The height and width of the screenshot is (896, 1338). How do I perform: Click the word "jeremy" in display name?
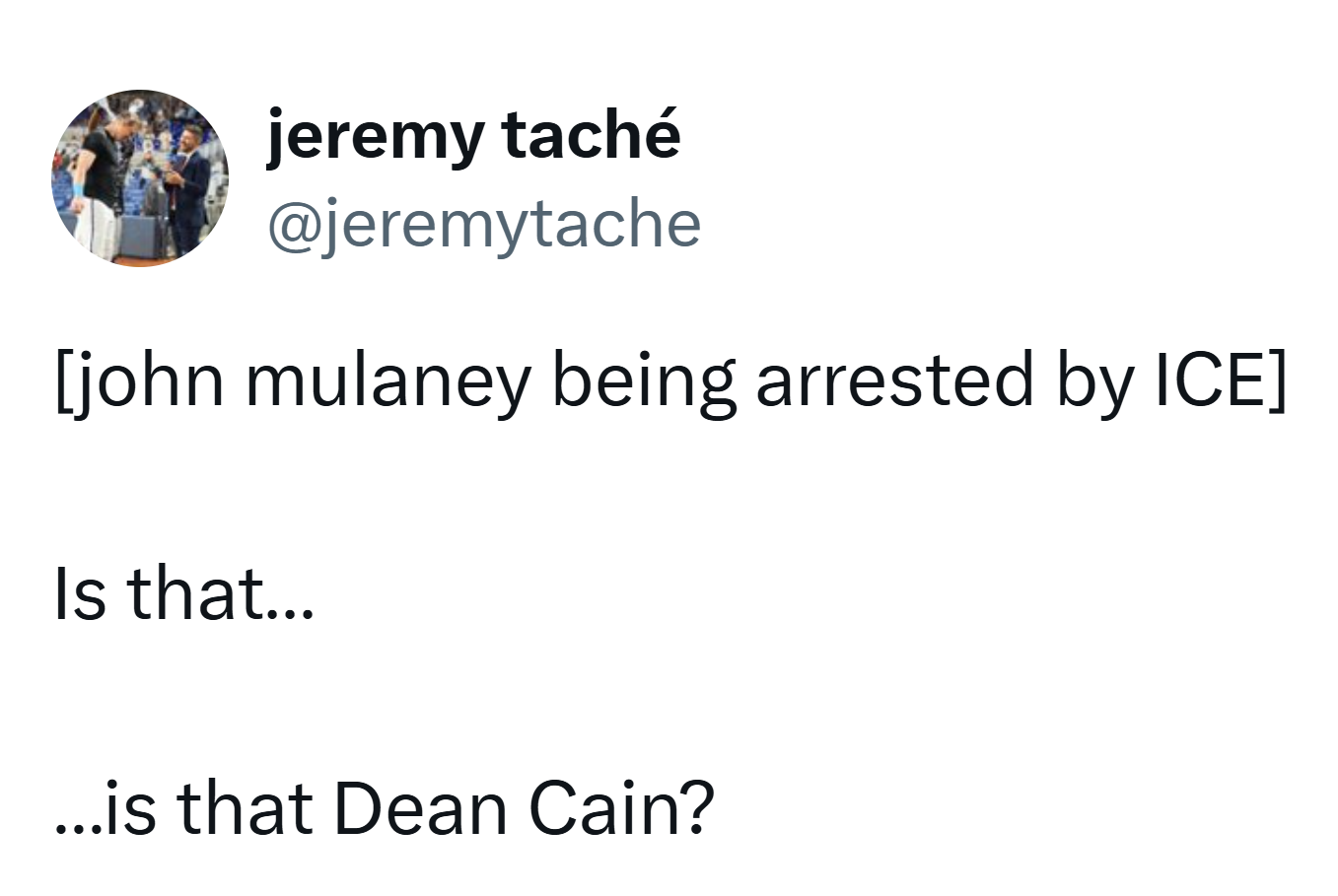(x=375, y=136)
